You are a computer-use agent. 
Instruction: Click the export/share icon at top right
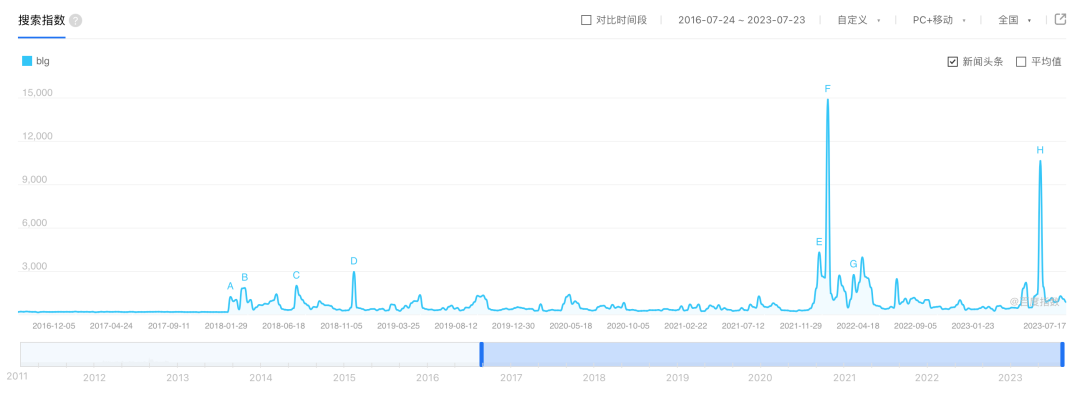(x=1060, y=19)
